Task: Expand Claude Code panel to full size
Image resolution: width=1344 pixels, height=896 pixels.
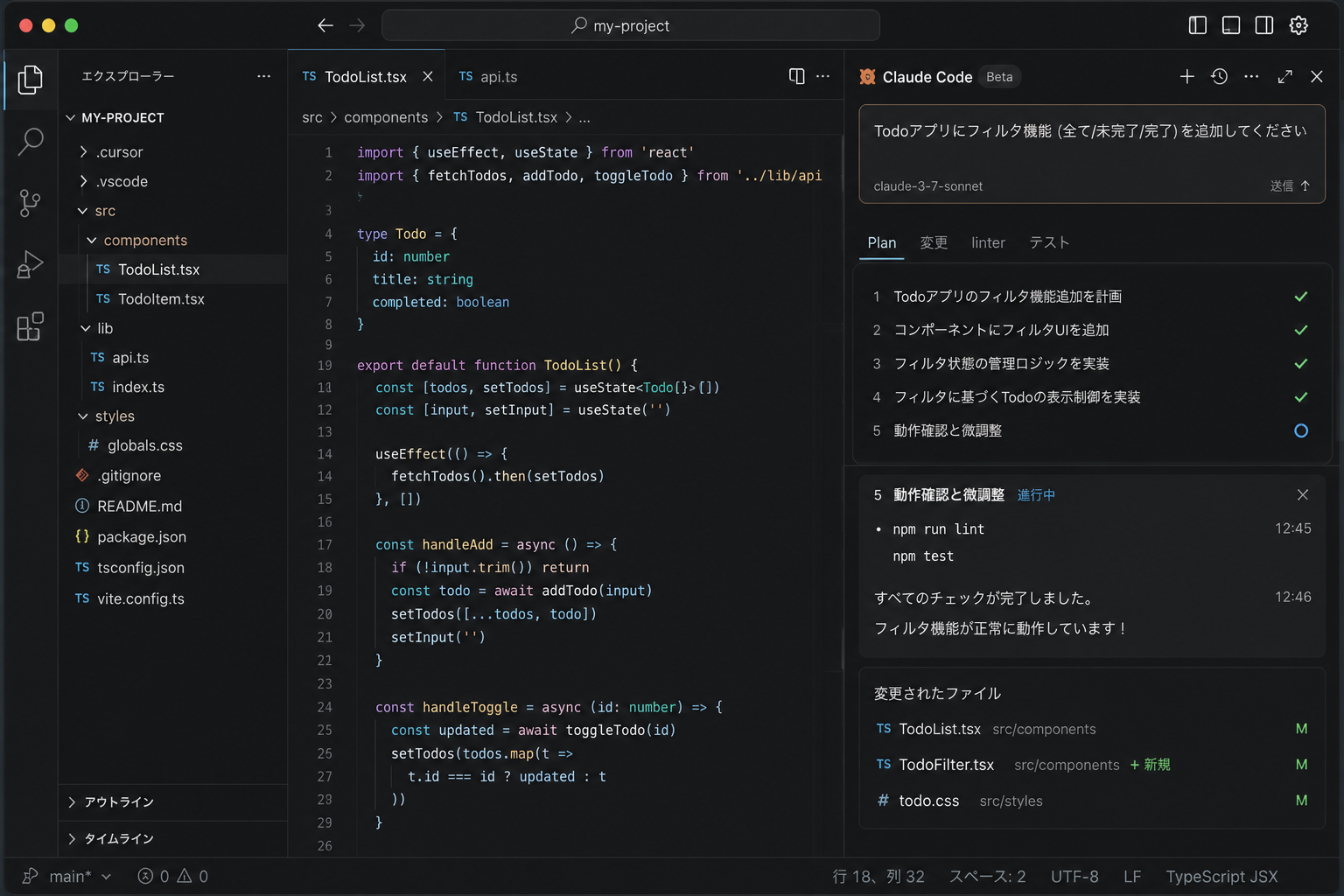Action: [1284, 77]
